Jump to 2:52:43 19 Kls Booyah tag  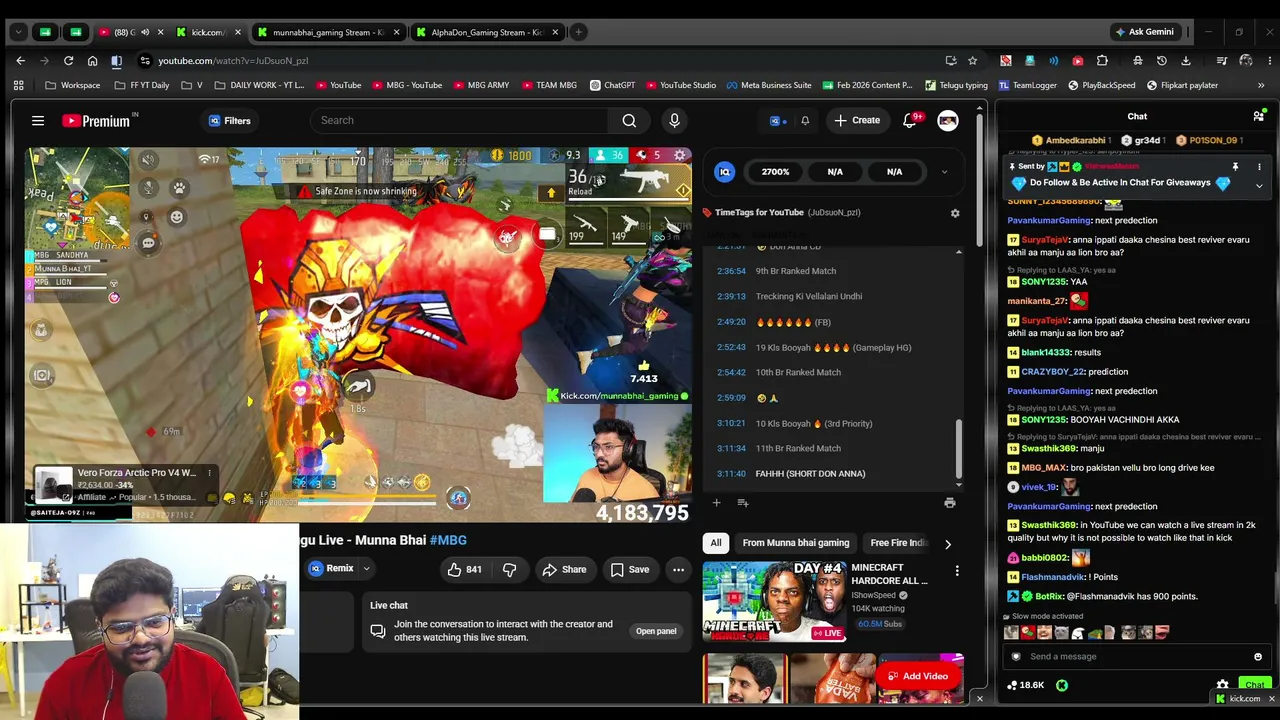tap(814, 348)
